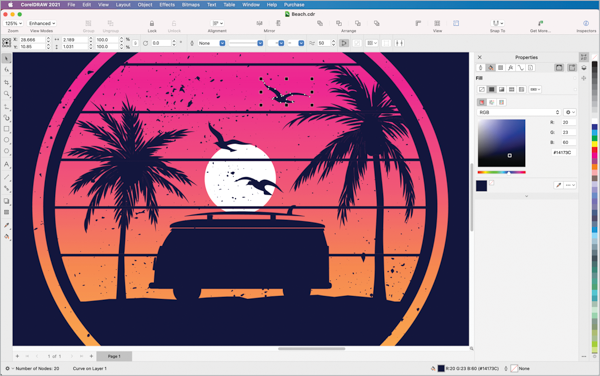
Task: Expand the Fill section chevron at the bottom
Action: pos(527,196)
